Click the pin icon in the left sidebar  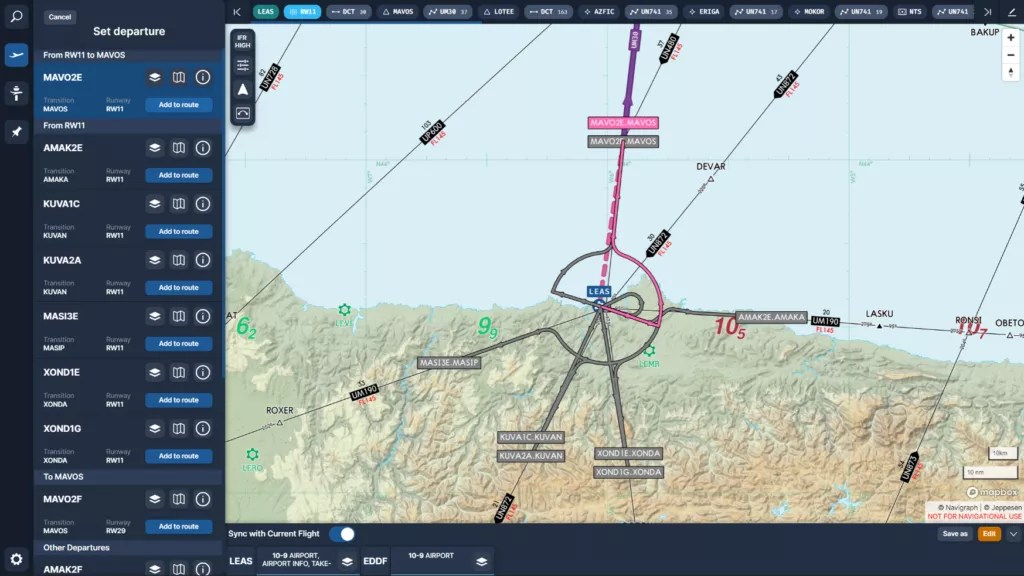[14, 130]
